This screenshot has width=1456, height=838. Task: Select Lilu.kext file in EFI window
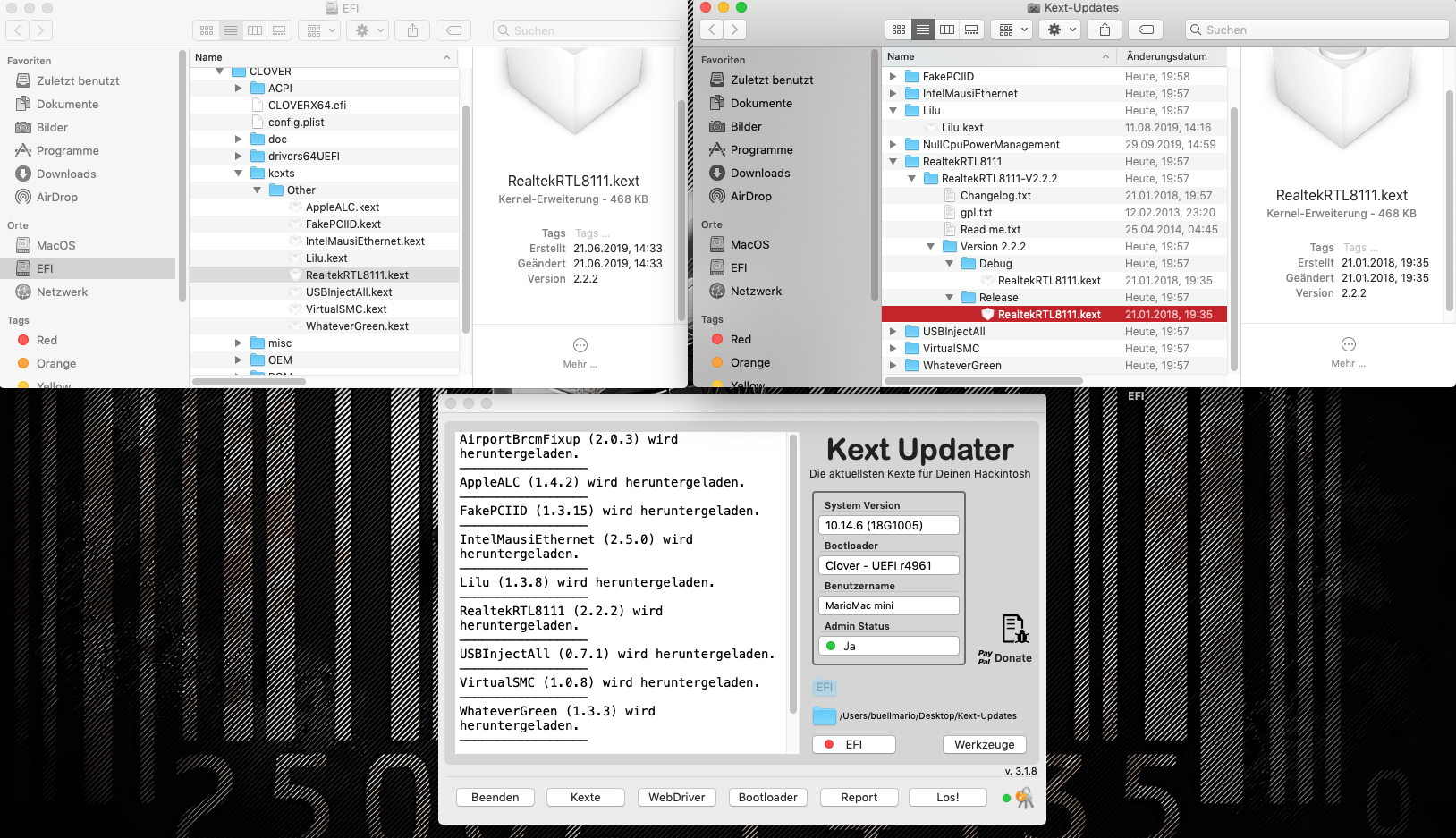pyautogui.click(x=326, y=258)
